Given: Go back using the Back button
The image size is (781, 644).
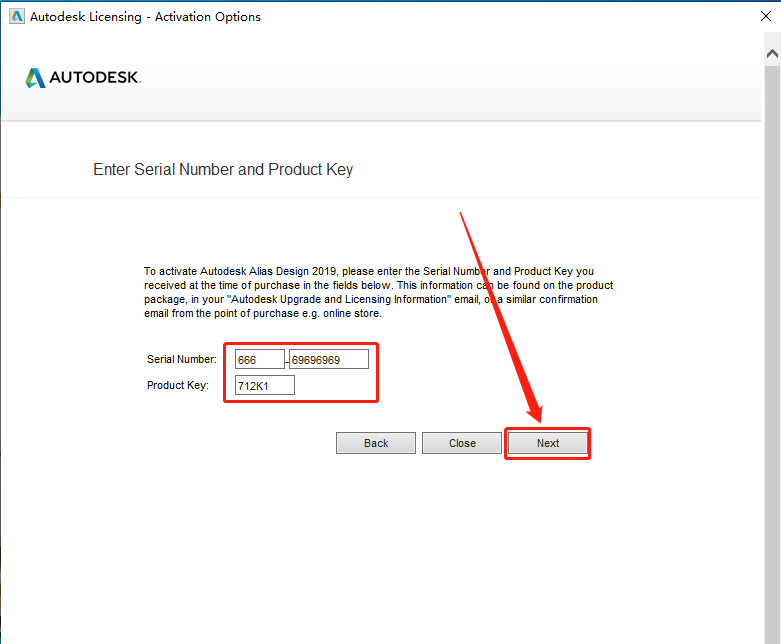Looking at the screenshot, I should [x=376, y=443].
